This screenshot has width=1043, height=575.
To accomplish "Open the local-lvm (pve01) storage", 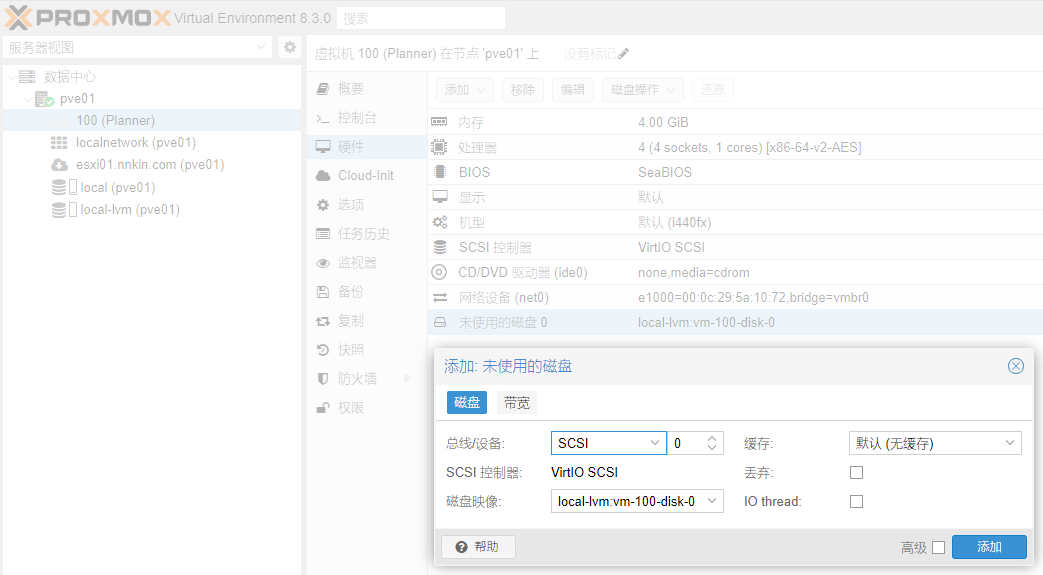I will pos(129,210).
